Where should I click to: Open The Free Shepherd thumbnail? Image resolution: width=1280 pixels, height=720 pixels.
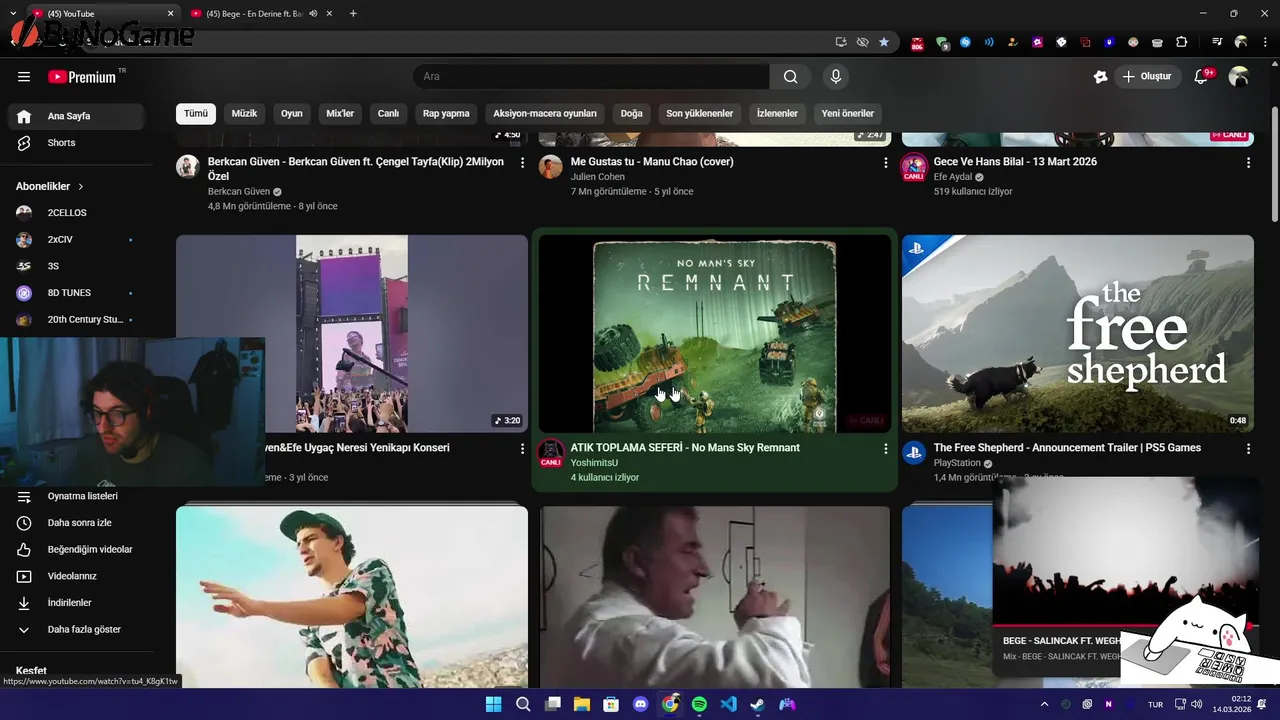(x=1078, y=334)
